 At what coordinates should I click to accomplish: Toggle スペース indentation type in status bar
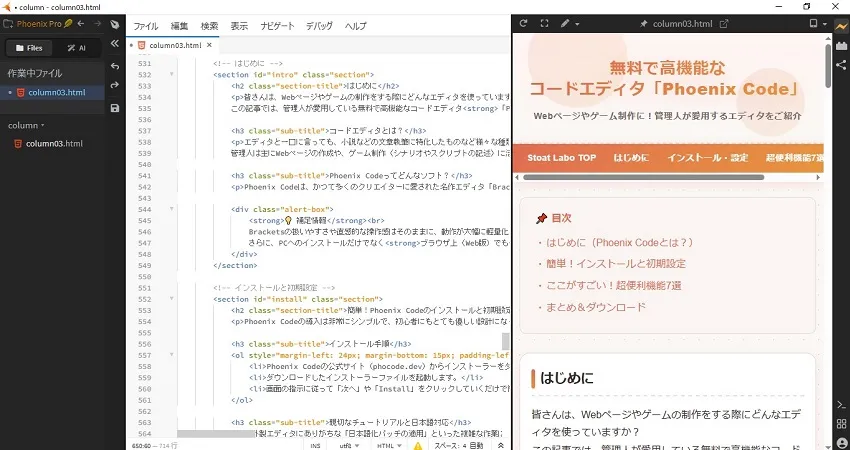tap(447, 446)
